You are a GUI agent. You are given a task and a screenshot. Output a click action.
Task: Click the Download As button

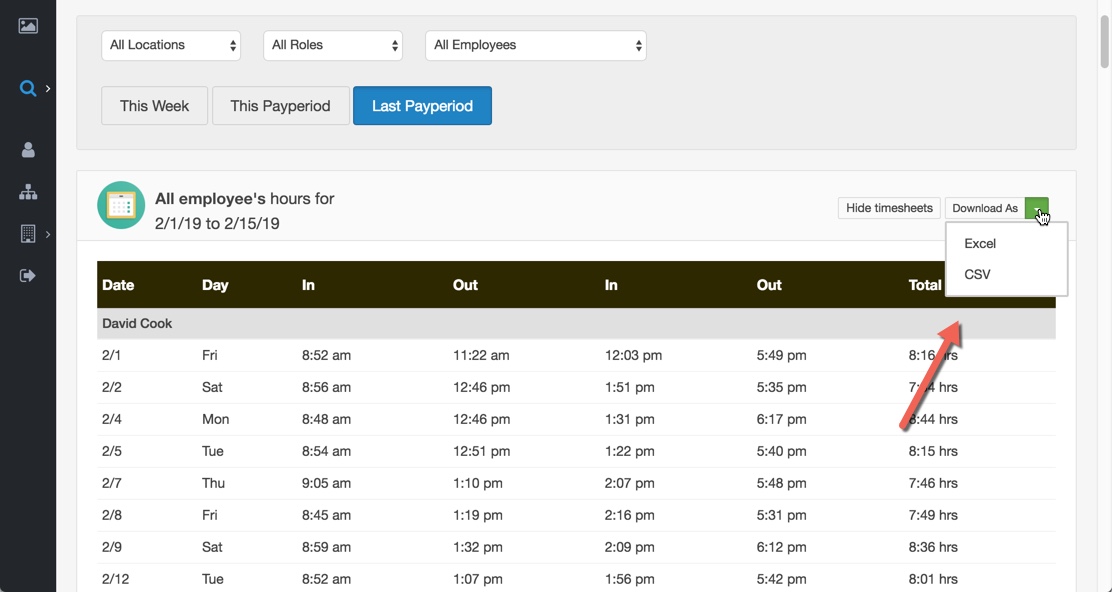pos(985,208)
